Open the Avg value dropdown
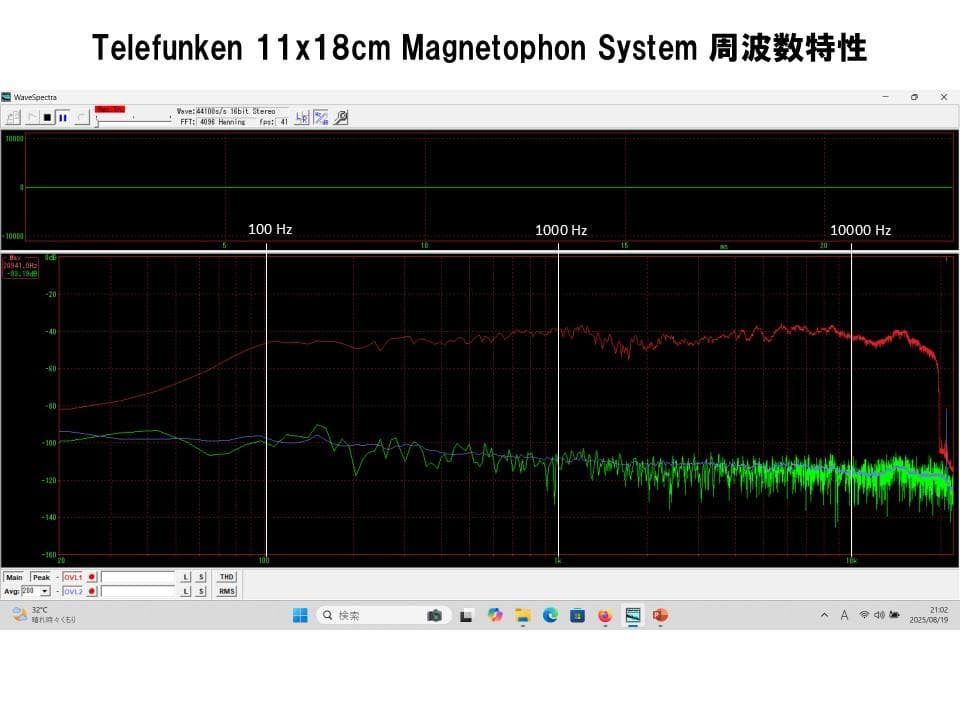The width and height of the screenshot is (960, 720). 45,591
